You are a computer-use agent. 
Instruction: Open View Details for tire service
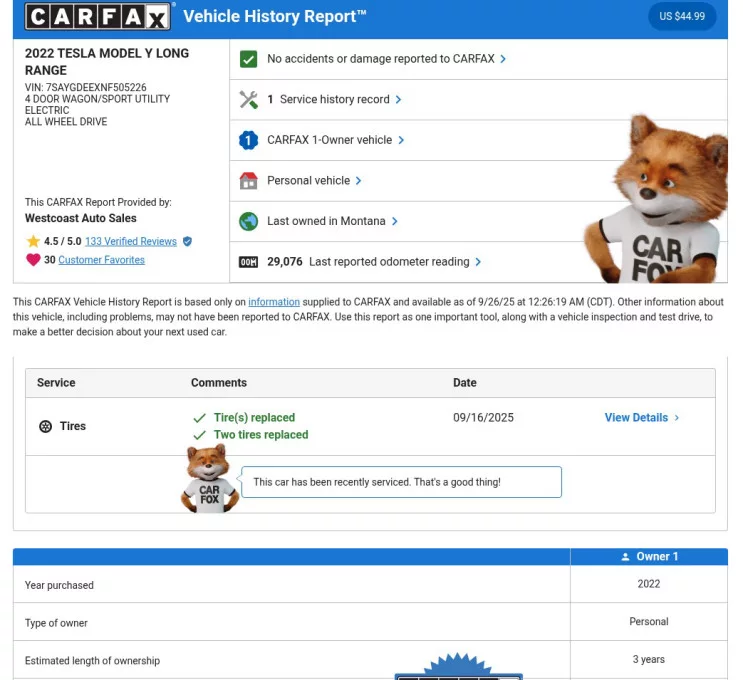point(641,418)
